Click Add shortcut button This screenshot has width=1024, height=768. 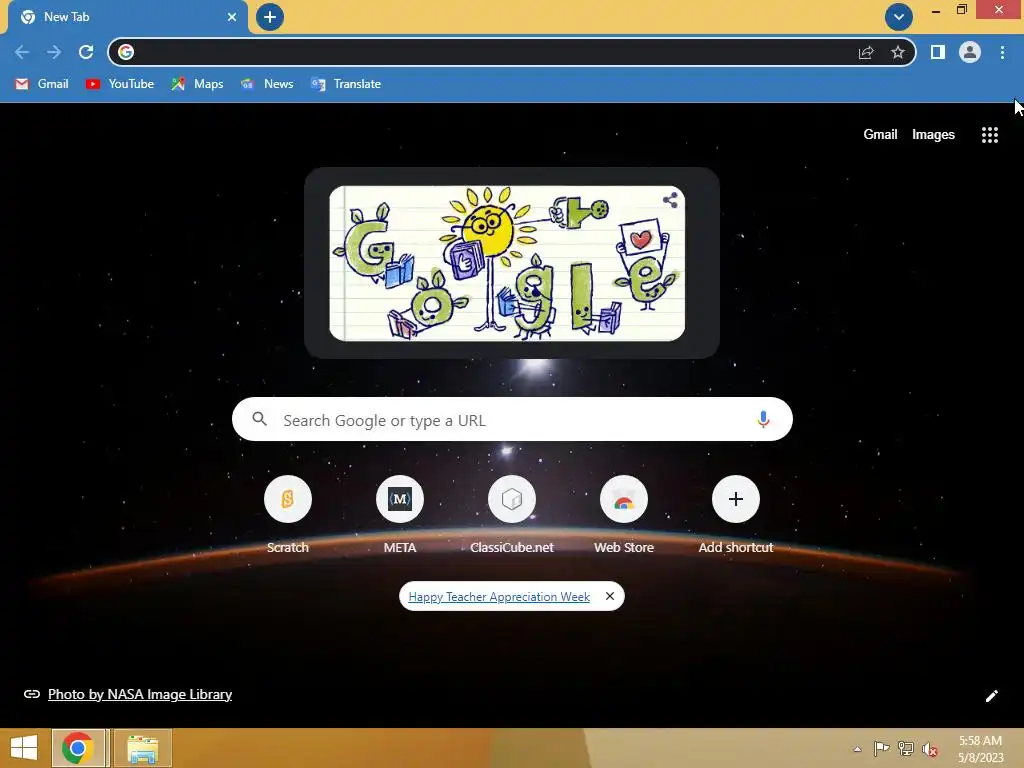tap(735, 515)
